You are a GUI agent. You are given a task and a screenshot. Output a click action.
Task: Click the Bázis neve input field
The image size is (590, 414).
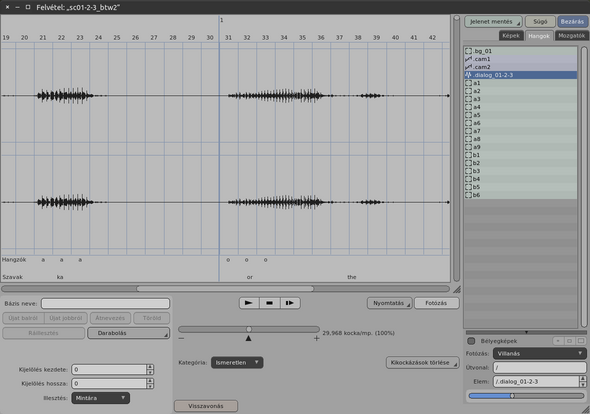[105, 303]
